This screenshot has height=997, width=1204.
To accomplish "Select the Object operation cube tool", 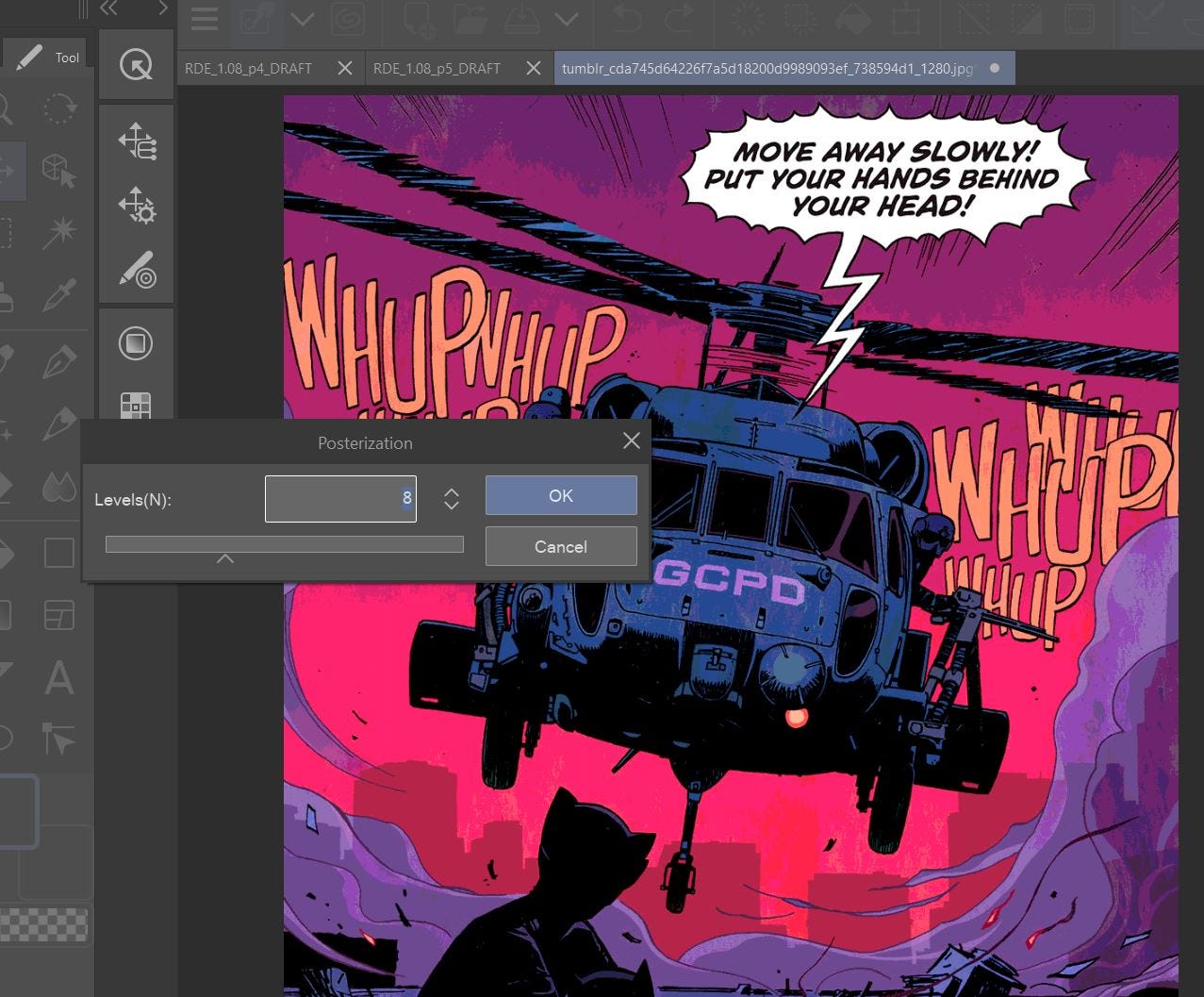I will [x=58, y=171].
